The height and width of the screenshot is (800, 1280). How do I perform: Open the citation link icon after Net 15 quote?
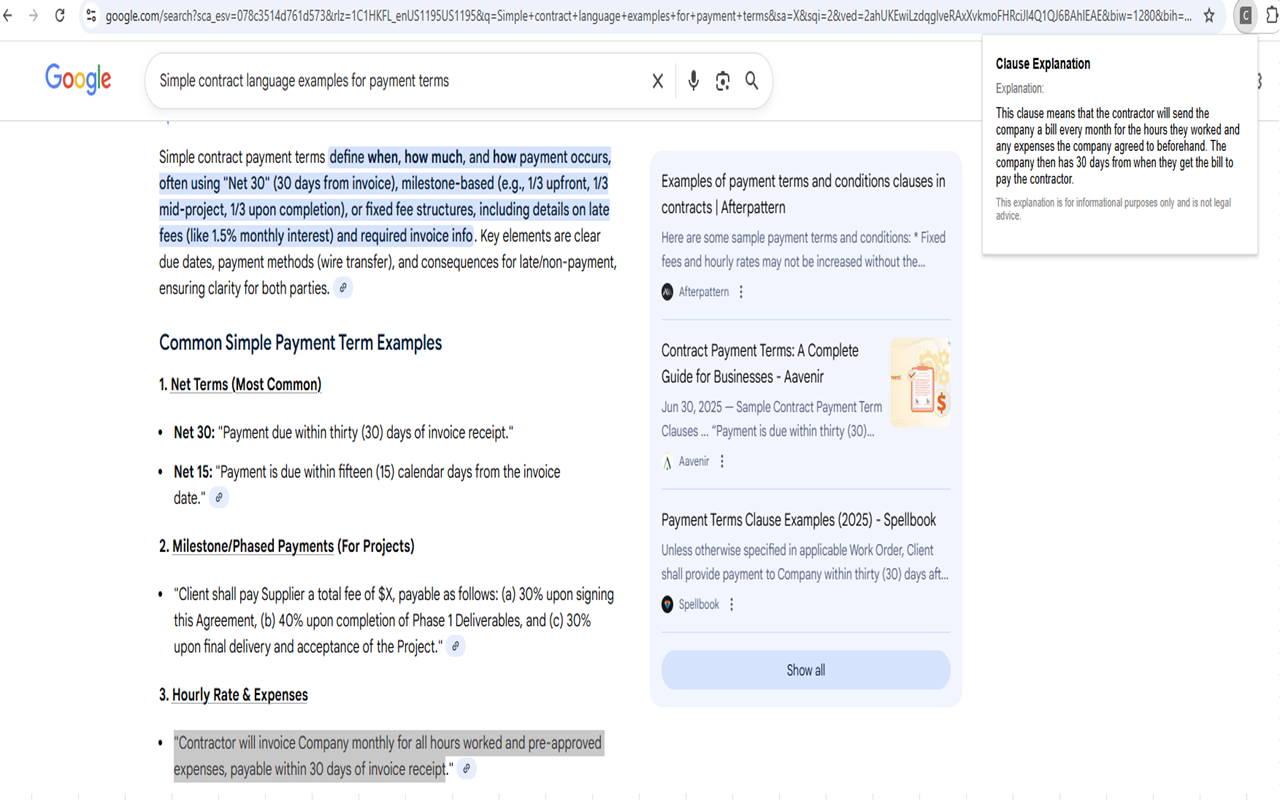click(218, 497)
